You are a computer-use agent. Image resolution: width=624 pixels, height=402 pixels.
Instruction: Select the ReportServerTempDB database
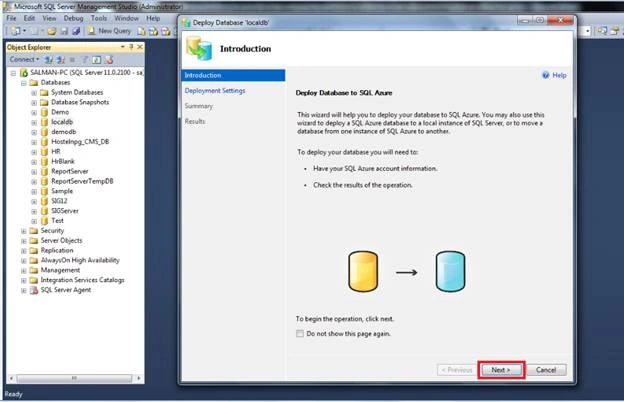[82, 181]
